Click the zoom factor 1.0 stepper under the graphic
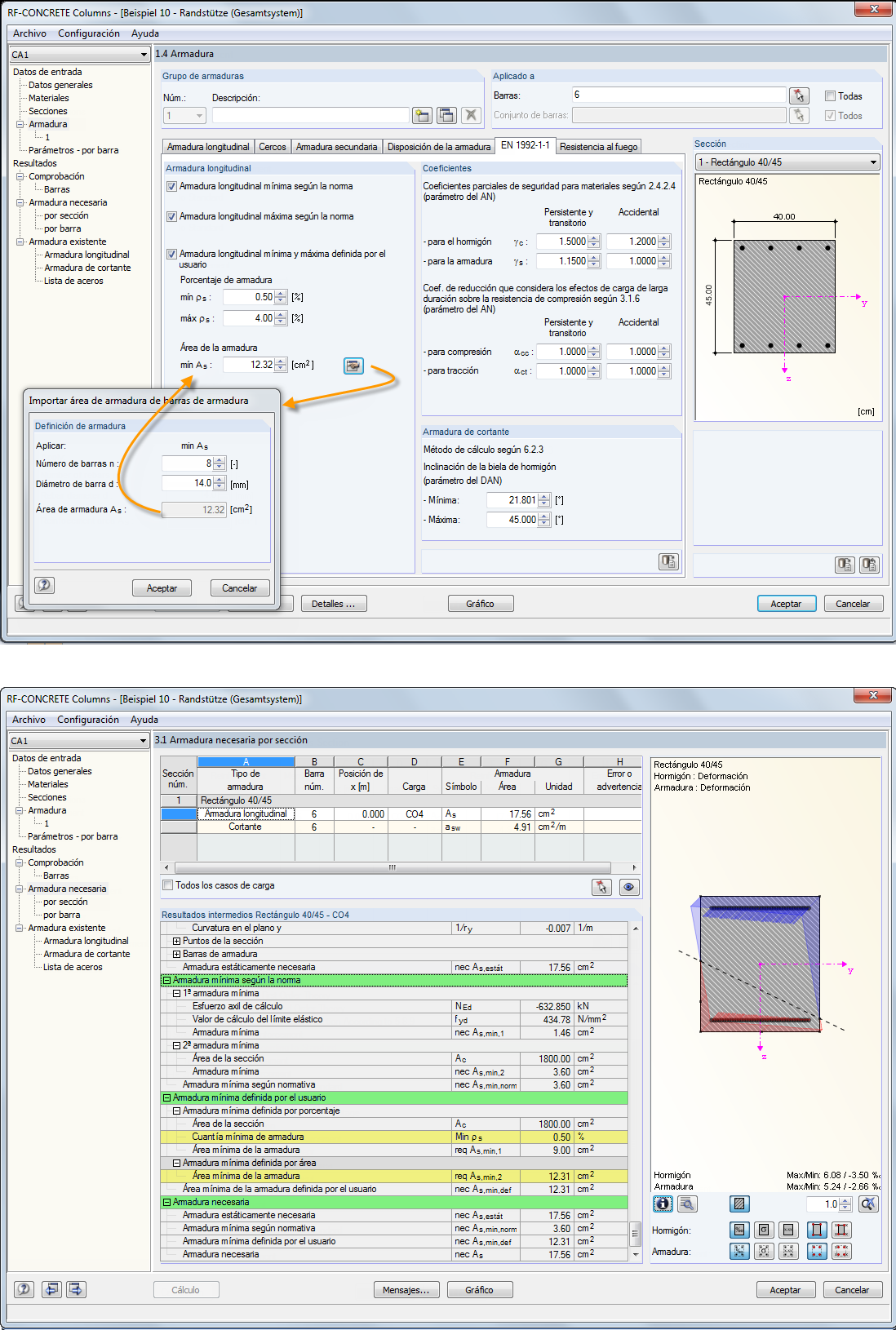 (845, 1204)
